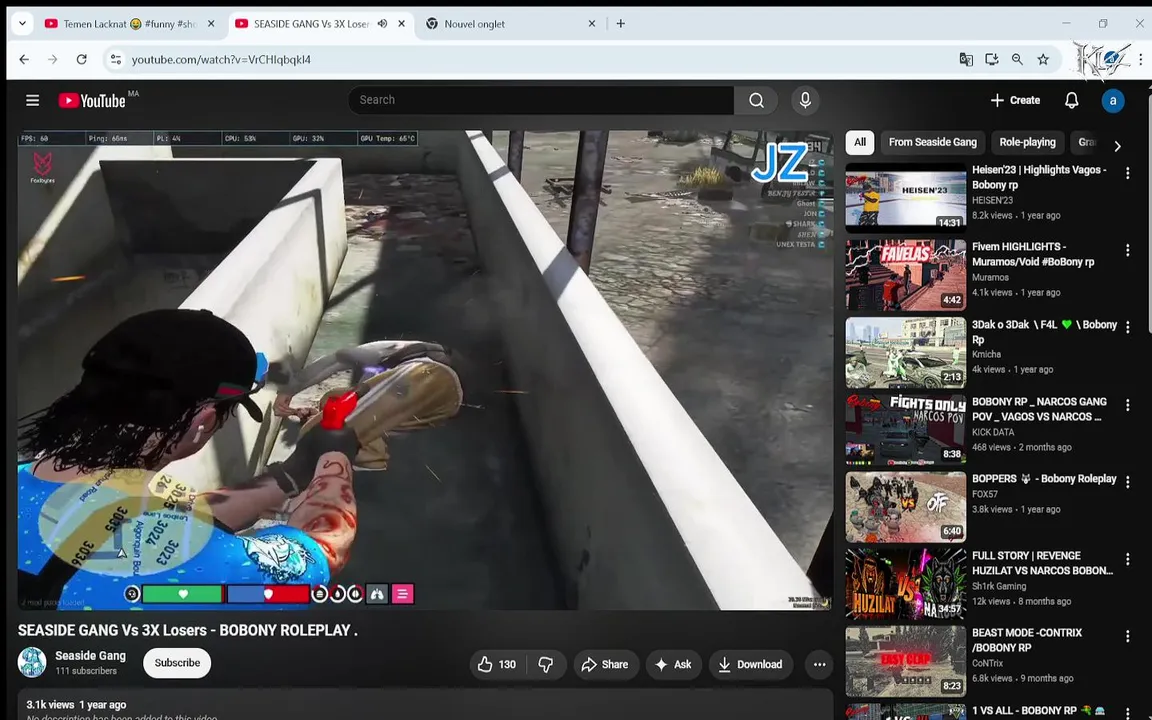The height and width of the screenshot is (720, 1152).
Task: Open a new browser tab
Action: pyautogui.click(x=621, y=24)
